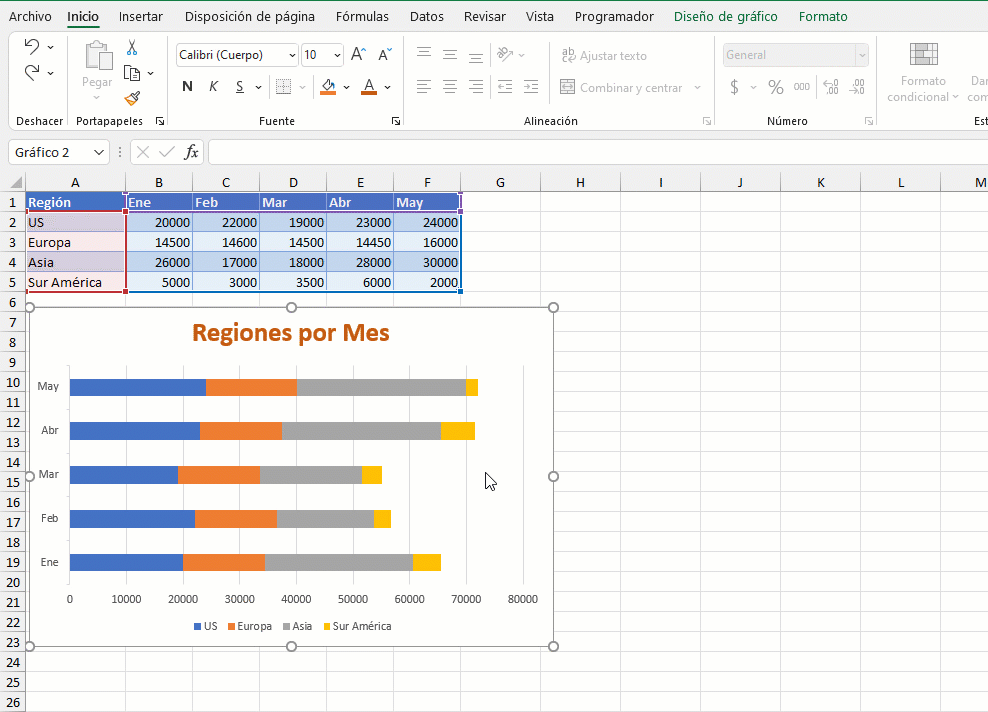Viewport: 988px width, 712px height.
Task: Switch to the Fórmulas tab
Action: click(362, 17)
